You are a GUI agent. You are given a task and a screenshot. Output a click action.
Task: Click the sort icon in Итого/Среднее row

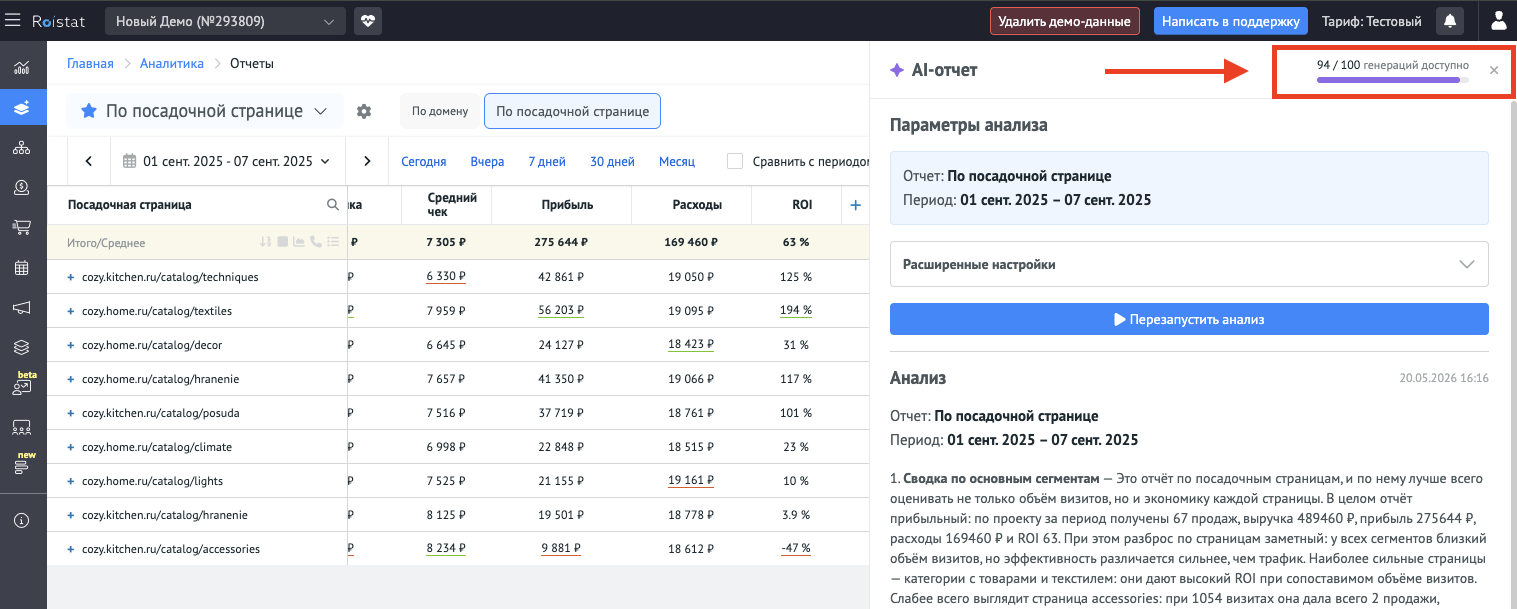coord(265,242)
